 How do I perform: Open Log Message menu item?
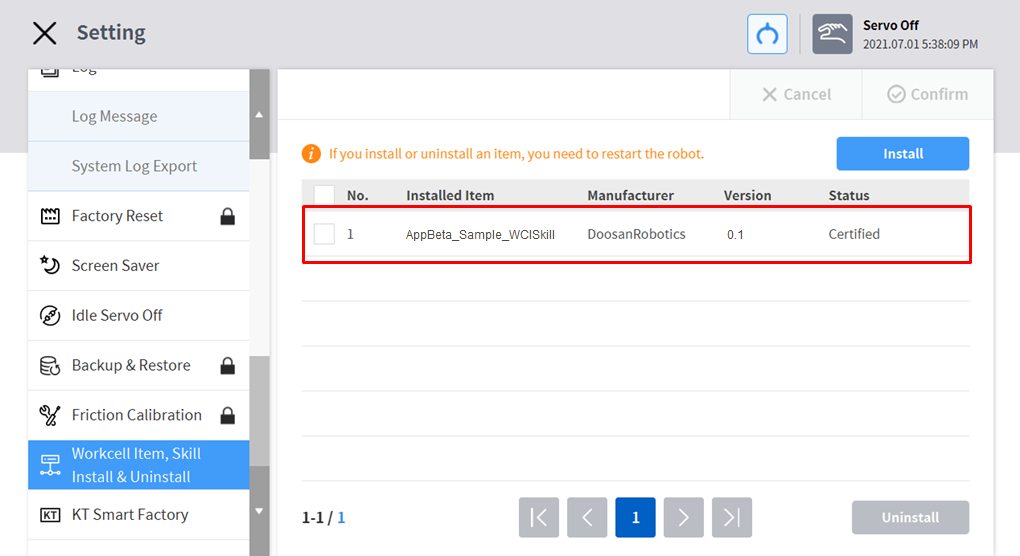point(114,116)
